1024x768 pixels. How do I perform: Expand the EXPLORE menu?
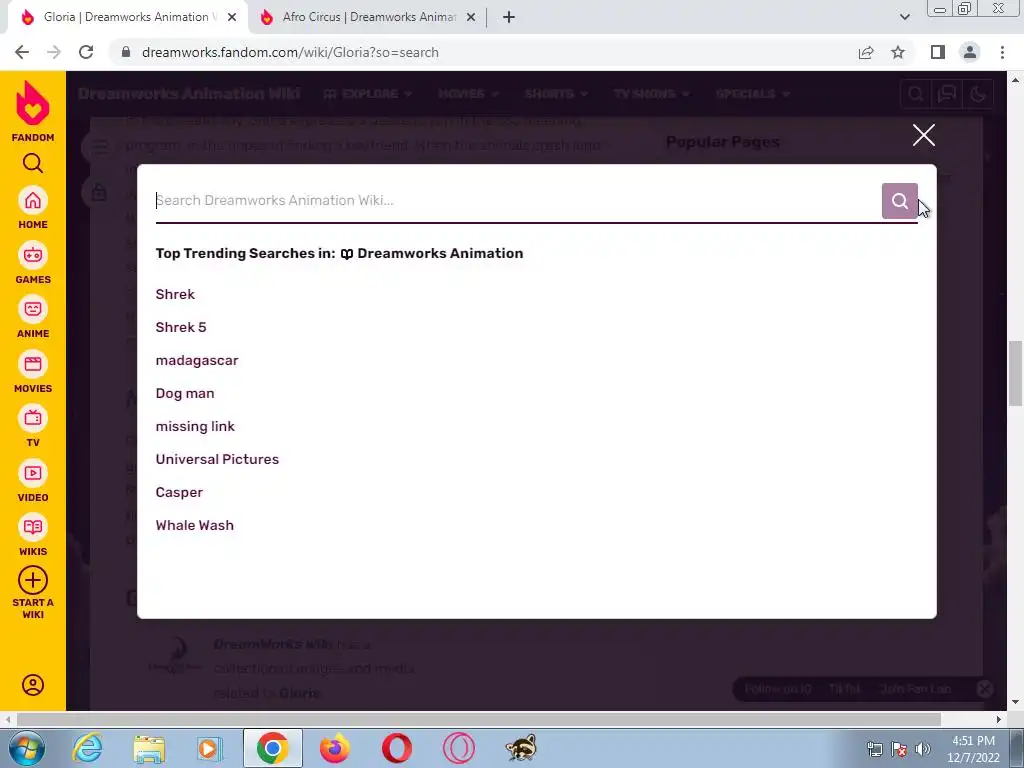click(x=368, y=93)
